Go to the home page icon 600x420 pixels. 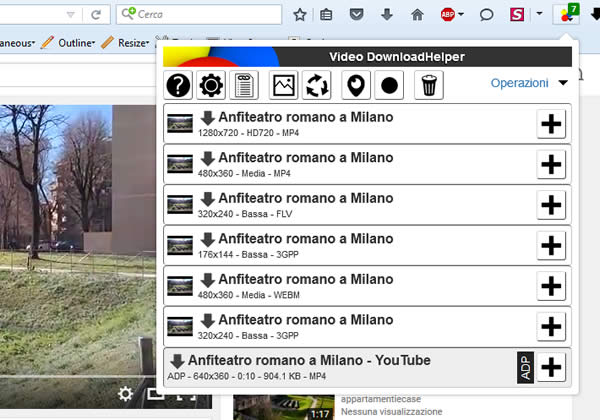[417, 15]
